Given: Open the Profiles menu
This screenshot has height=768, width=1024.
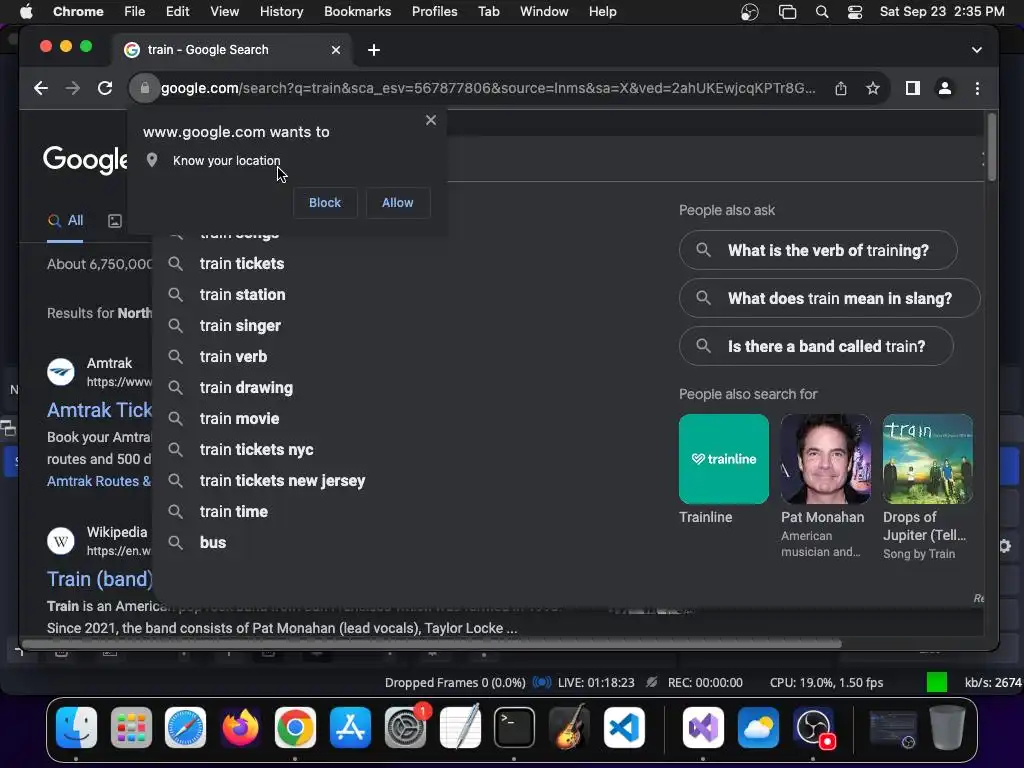Looking at the screenshot, I should (434, 12).
